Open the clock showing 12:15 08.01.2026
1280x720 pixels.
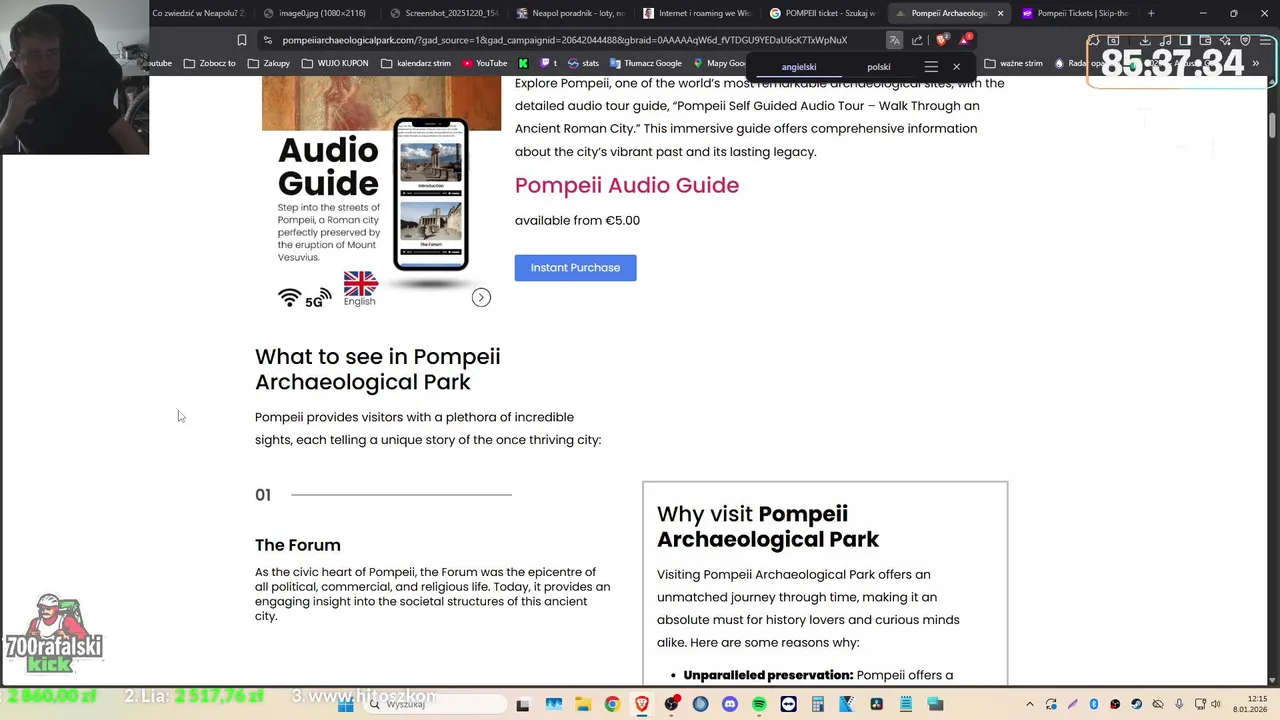tap(1250, 704)
